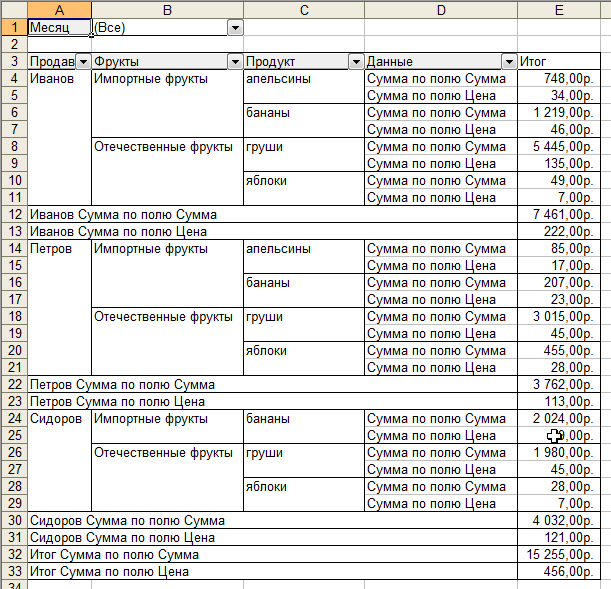This screenshot has height=589, width=611.
Task: Click Сумма по полю Сумма in row 4
Action: point(441,78)
